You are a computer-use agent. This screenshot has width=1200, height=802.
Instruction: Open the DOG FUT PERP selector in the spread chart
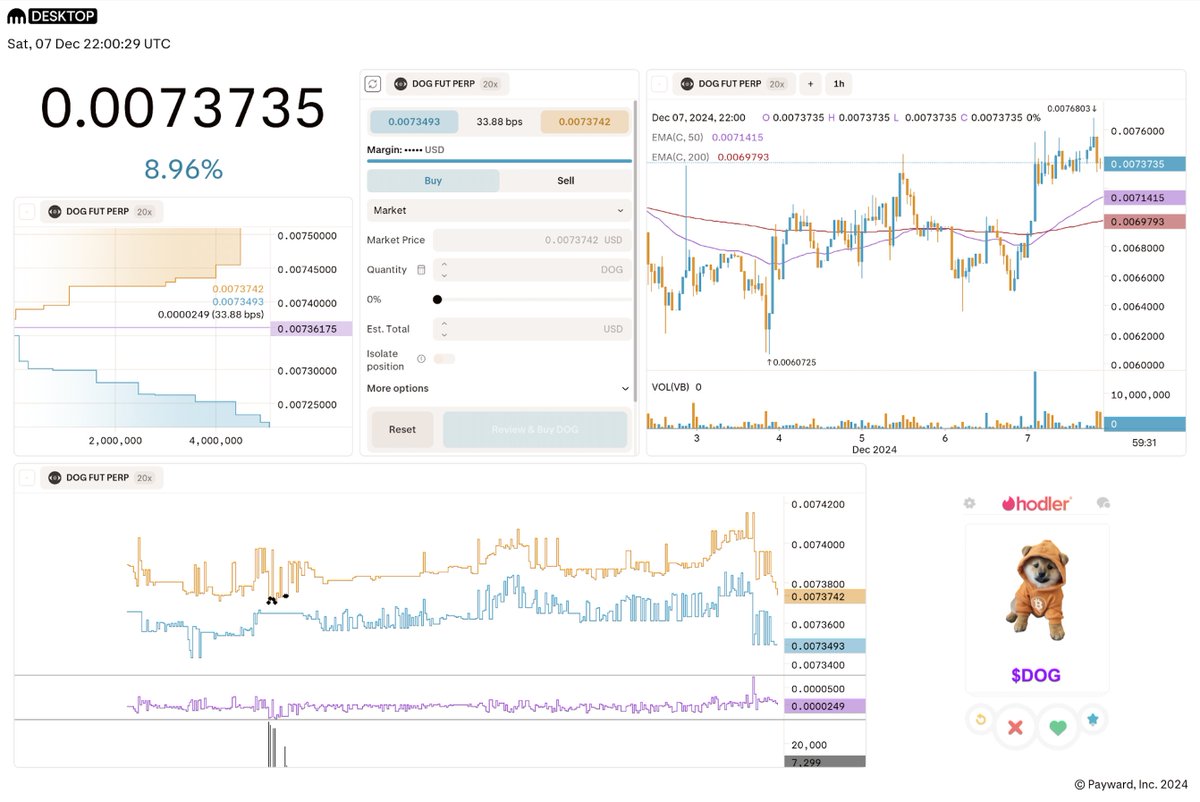click(x=101, y=478)
